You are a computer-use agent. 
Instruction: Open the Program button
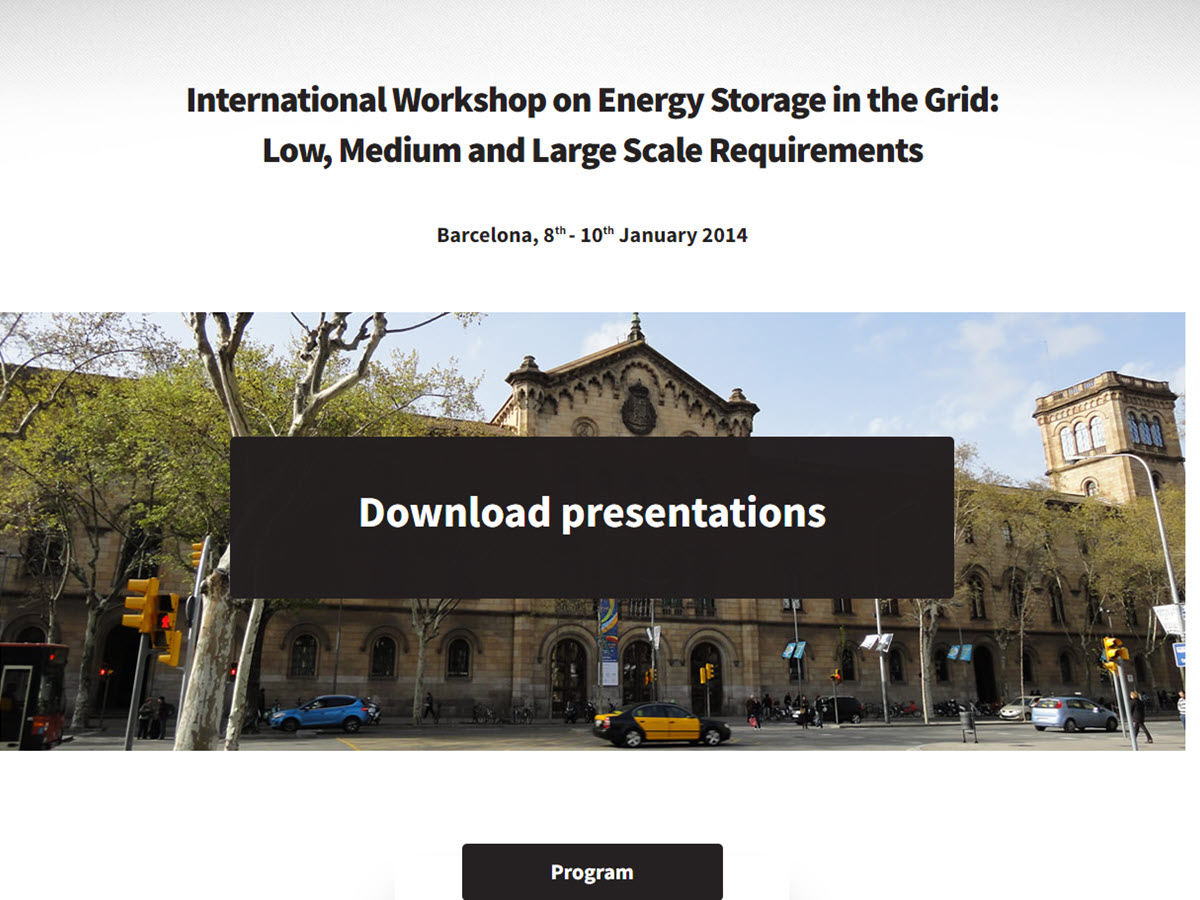tap(591, 872)
